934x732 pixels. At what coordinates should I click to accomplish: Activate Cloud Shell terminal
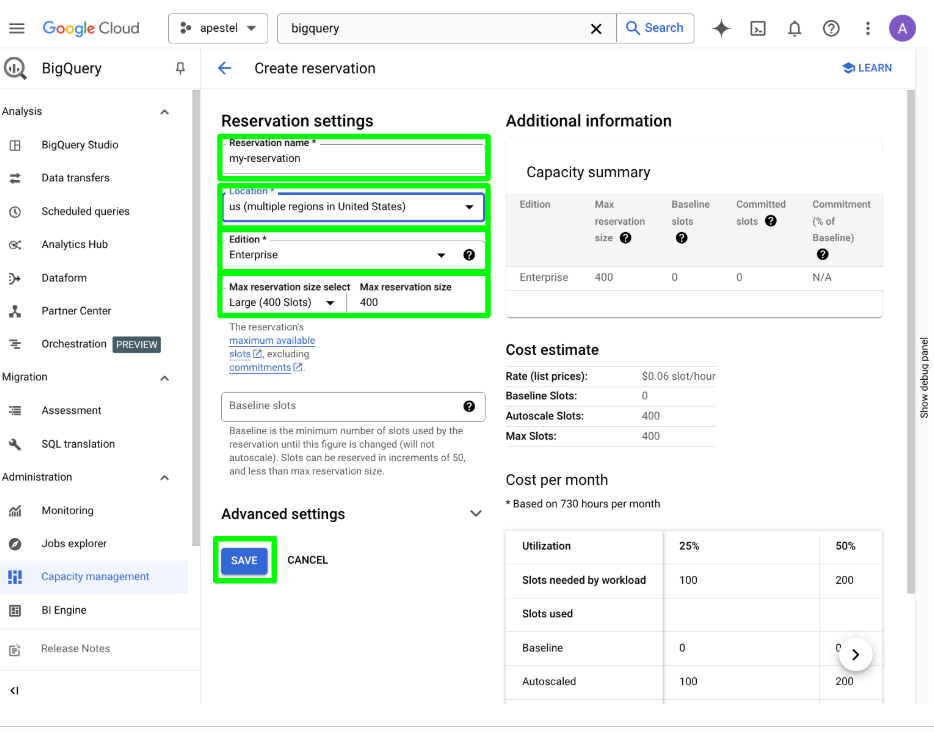click(x=758, y=28)
